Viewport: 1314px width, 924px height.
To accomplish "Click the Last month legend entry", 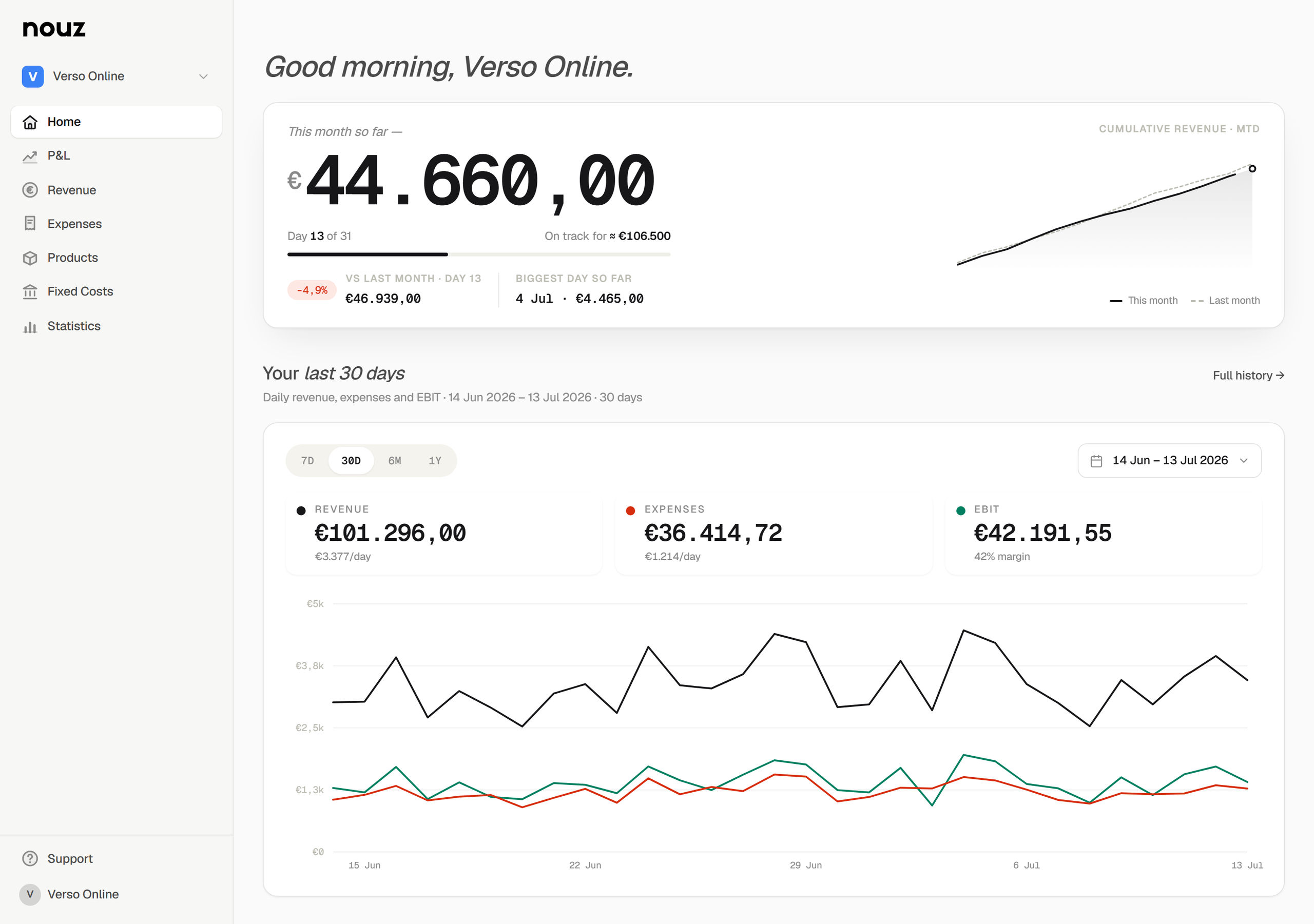I will click(1225, 300).
